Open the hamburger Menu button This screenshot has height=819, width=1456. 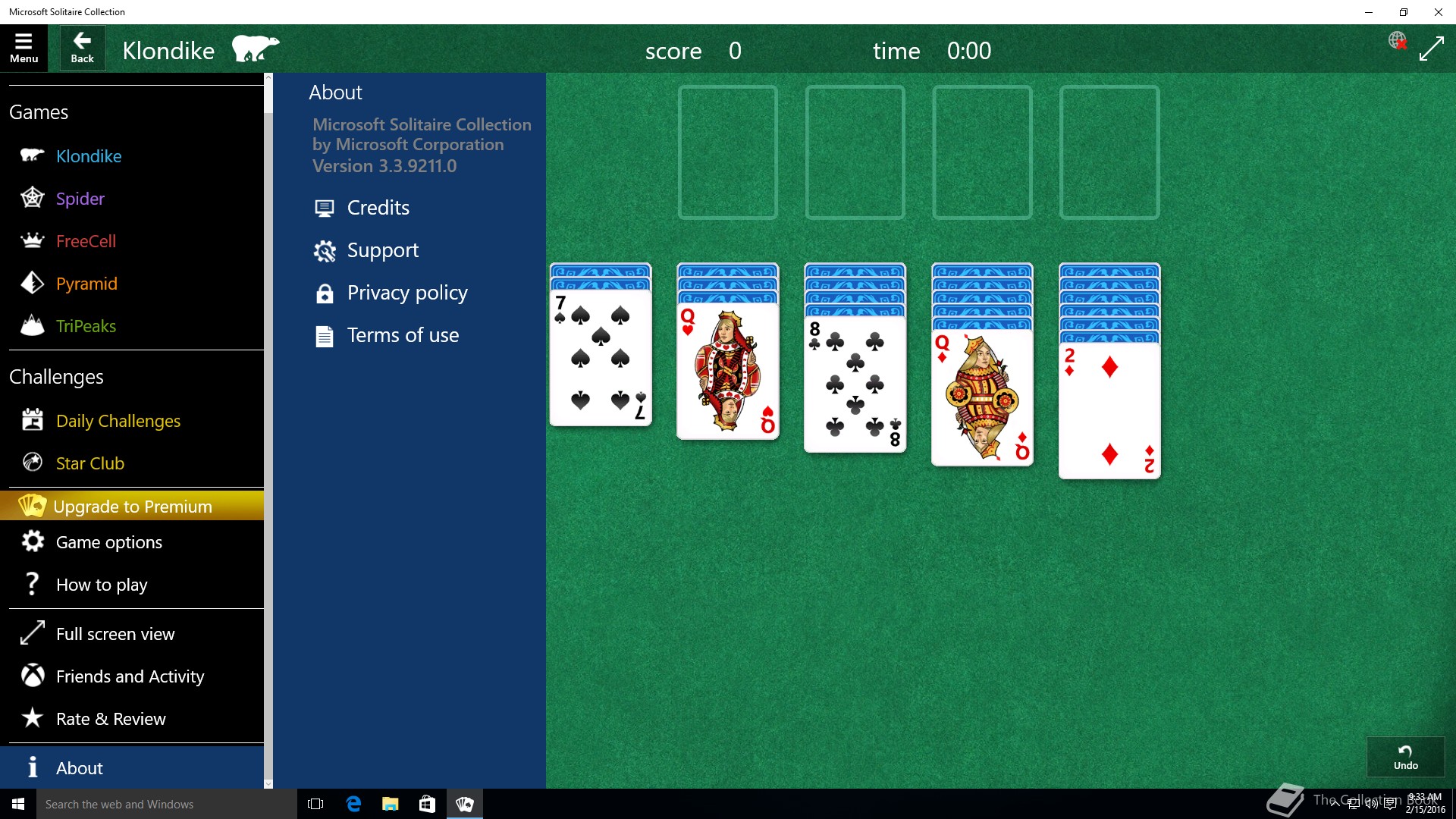pos(24,49)
